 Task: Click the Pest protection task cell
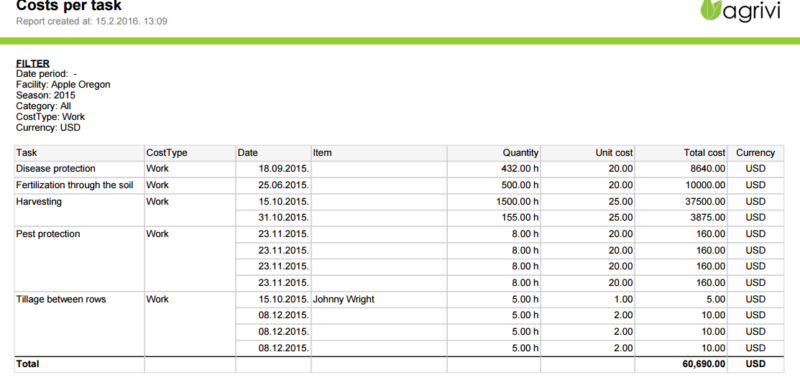(79, 259)
